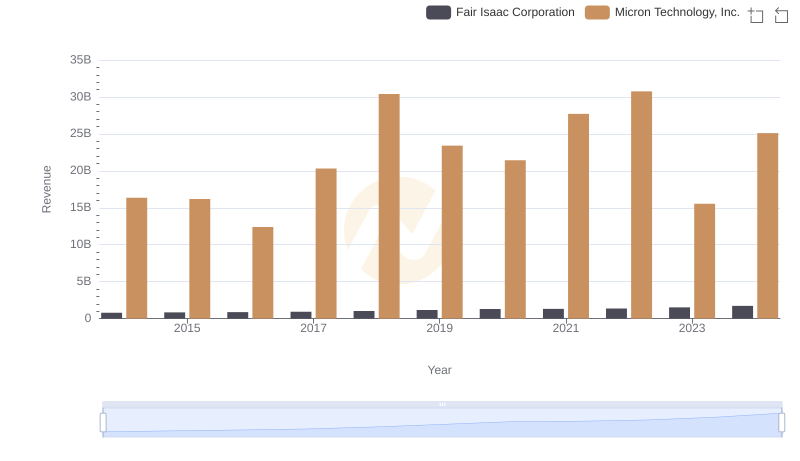Click the 30B y-axis label
800x461 pixels.
(81, 97)
